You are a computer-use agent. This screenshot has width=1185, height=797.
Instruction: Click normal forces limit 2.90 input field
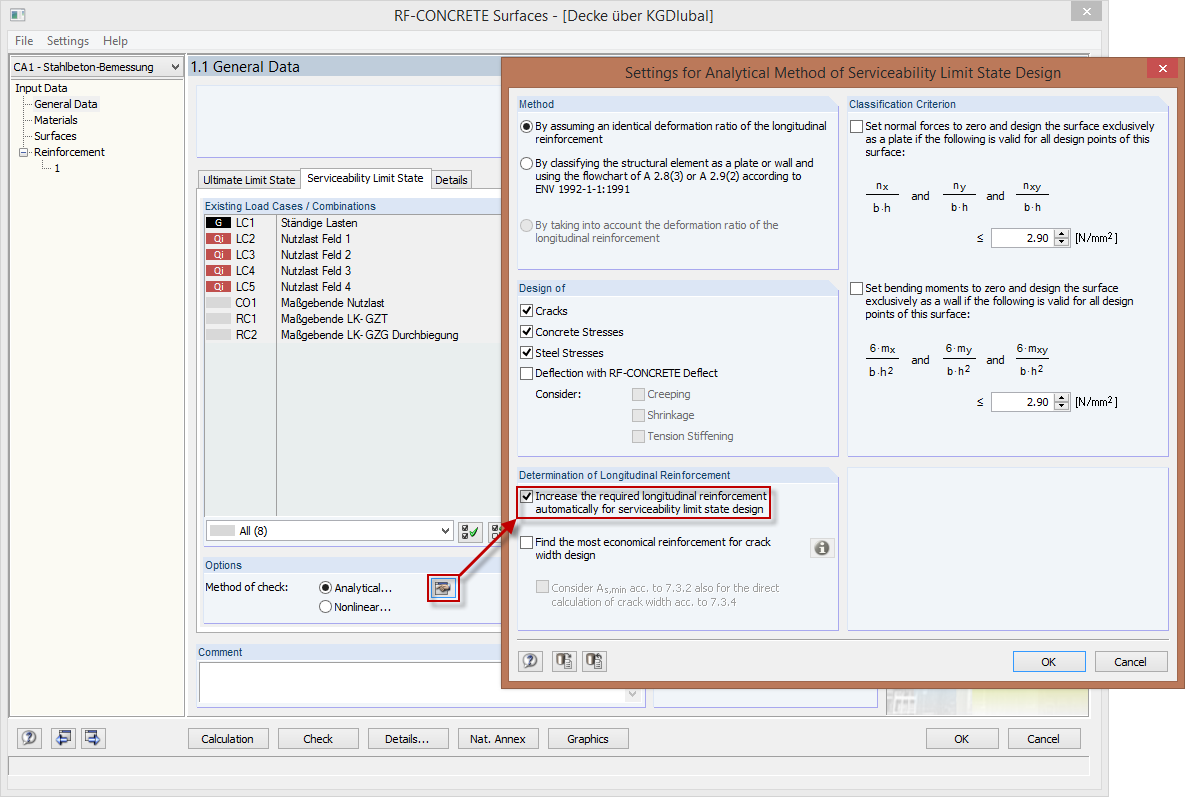(x=1023, y=238)
